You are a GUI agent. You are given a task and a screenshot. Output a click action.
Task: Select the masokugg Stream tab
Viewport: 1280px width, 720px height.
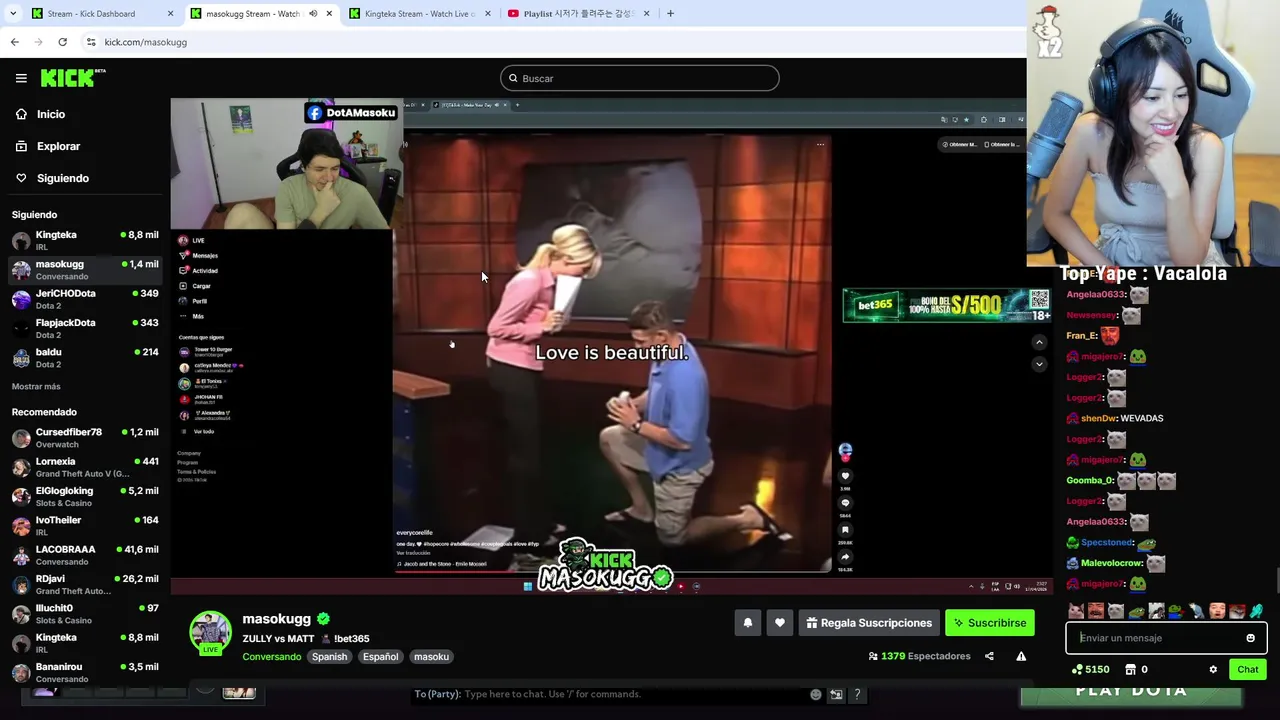click(x=261, y=14)
